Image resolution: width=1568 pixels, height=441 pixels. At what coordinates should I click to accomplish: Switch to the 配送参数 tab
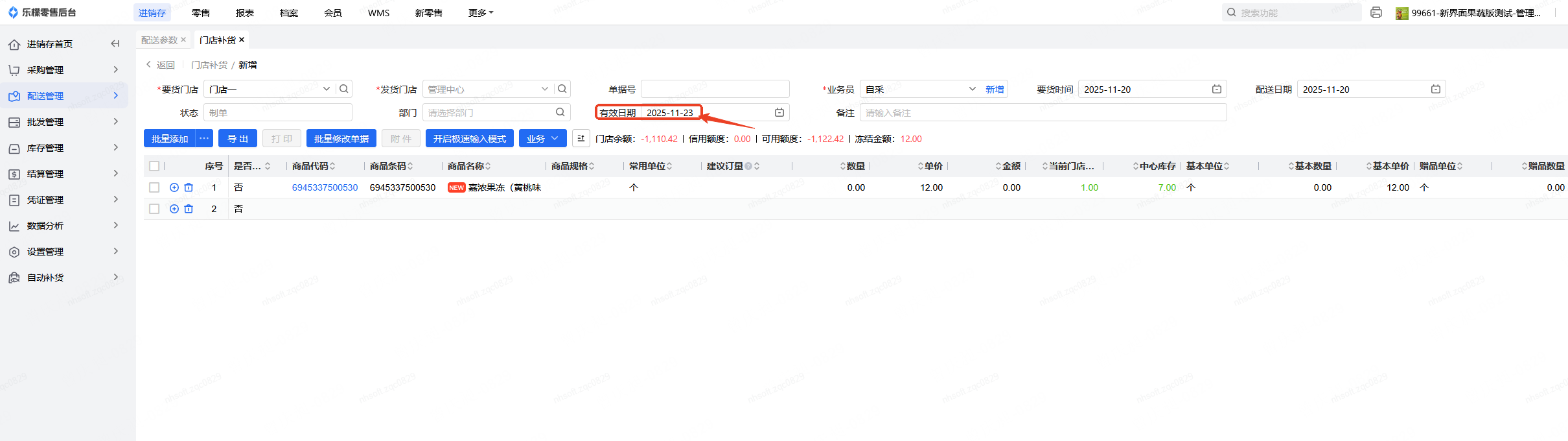[159, 40]
